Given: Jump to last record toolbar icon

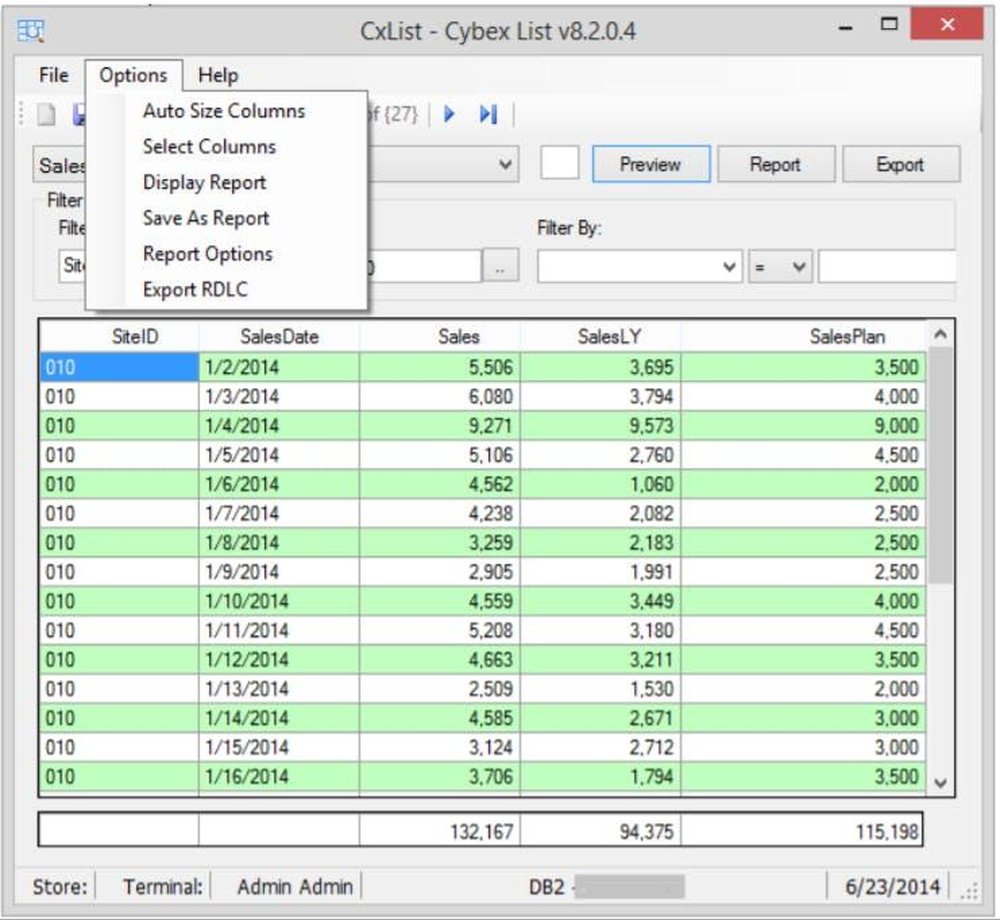Looking at the screenshot, I should (488, 114).
